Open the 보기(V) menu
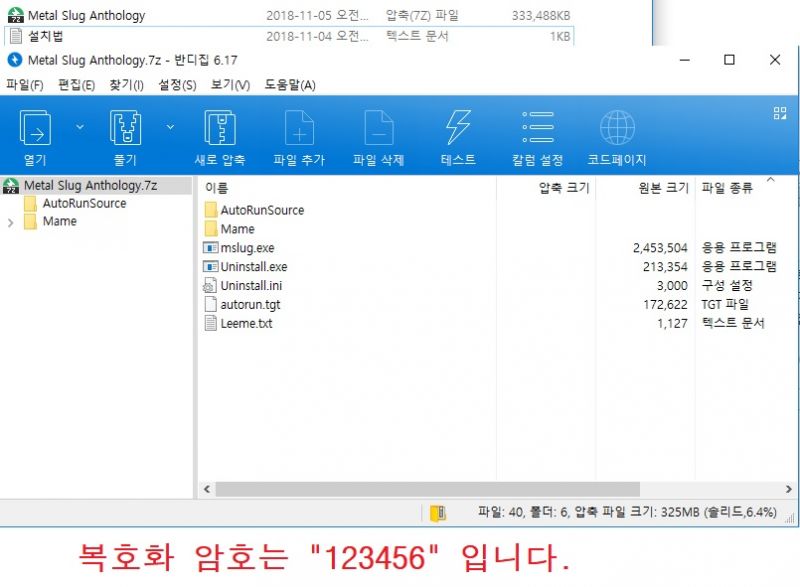Image resolution: width=800 pixels, height=587 pixels. click(x=230, y=85)
